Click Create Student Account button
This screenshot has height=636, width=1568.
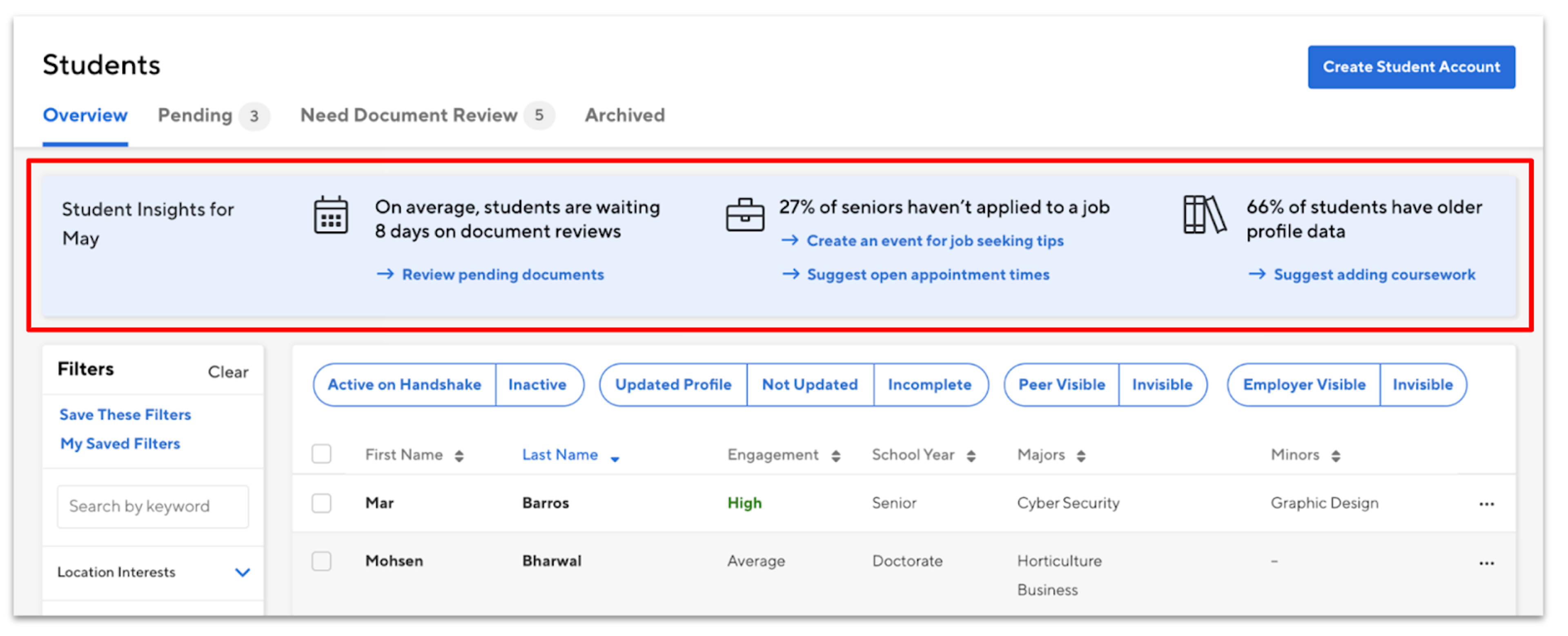[1410, 67]
